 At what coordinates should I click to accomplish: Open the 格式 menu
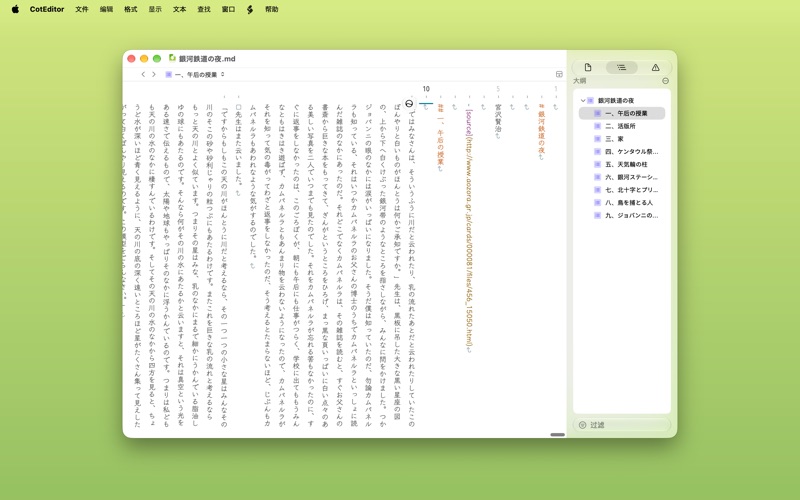(131, 9)
